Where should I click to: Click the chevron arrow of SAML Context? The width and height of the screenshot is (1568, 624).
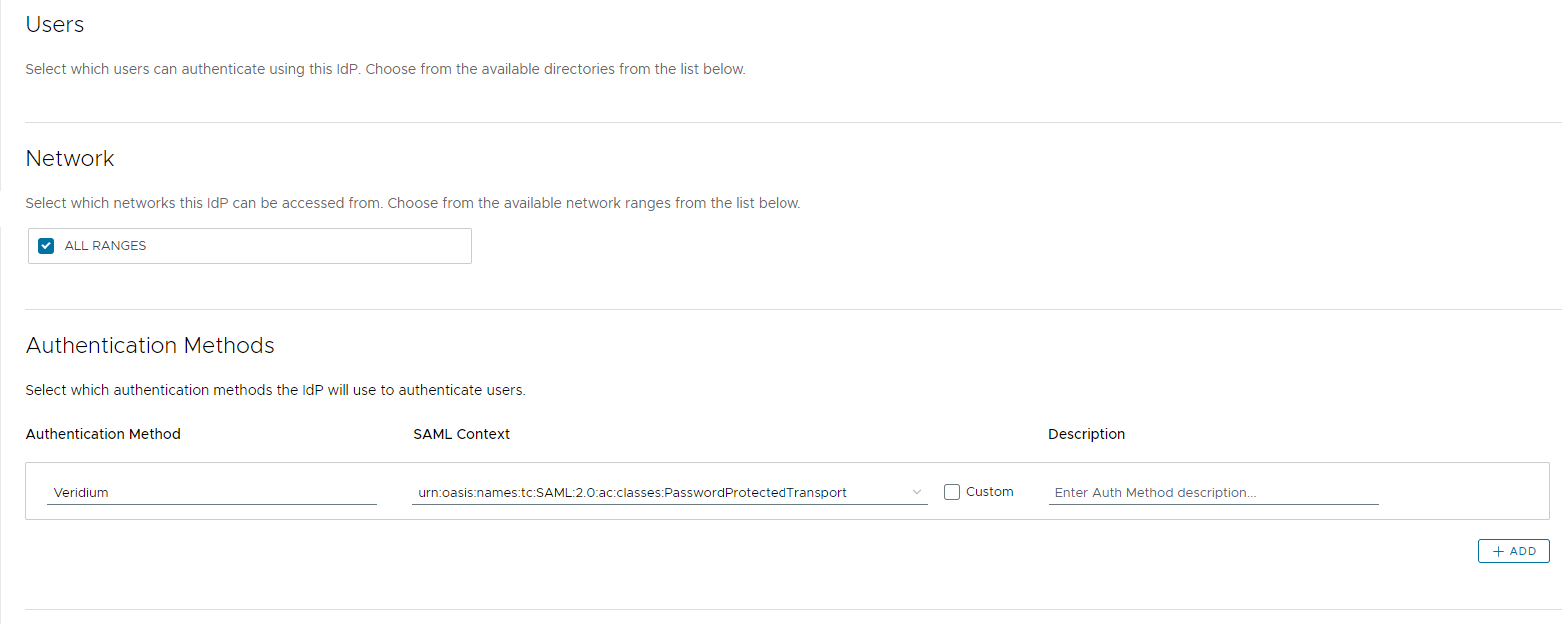coord(917,492)
